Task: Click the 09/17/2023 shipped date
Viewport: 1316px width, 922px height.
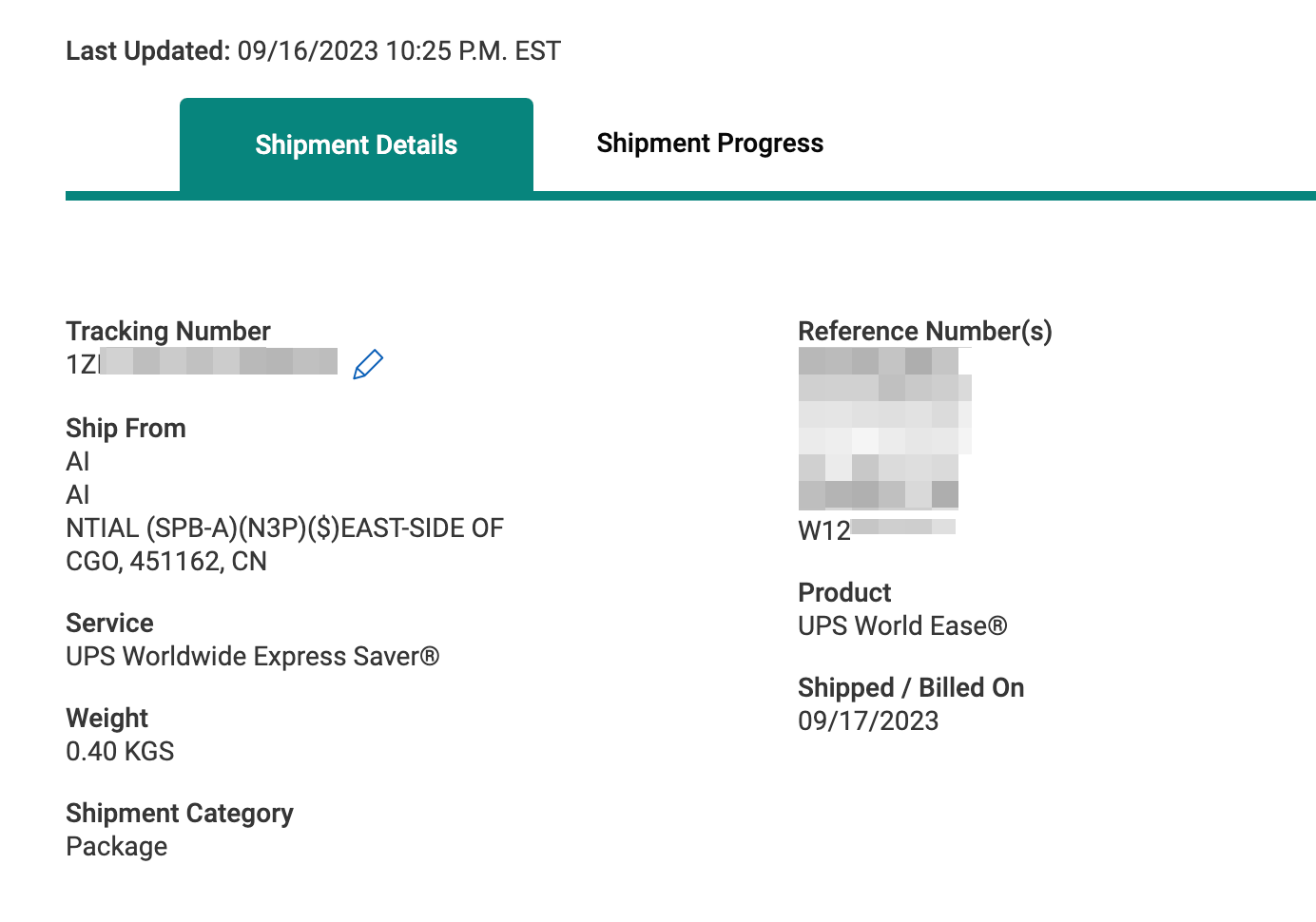Action: tap(868, 720)
